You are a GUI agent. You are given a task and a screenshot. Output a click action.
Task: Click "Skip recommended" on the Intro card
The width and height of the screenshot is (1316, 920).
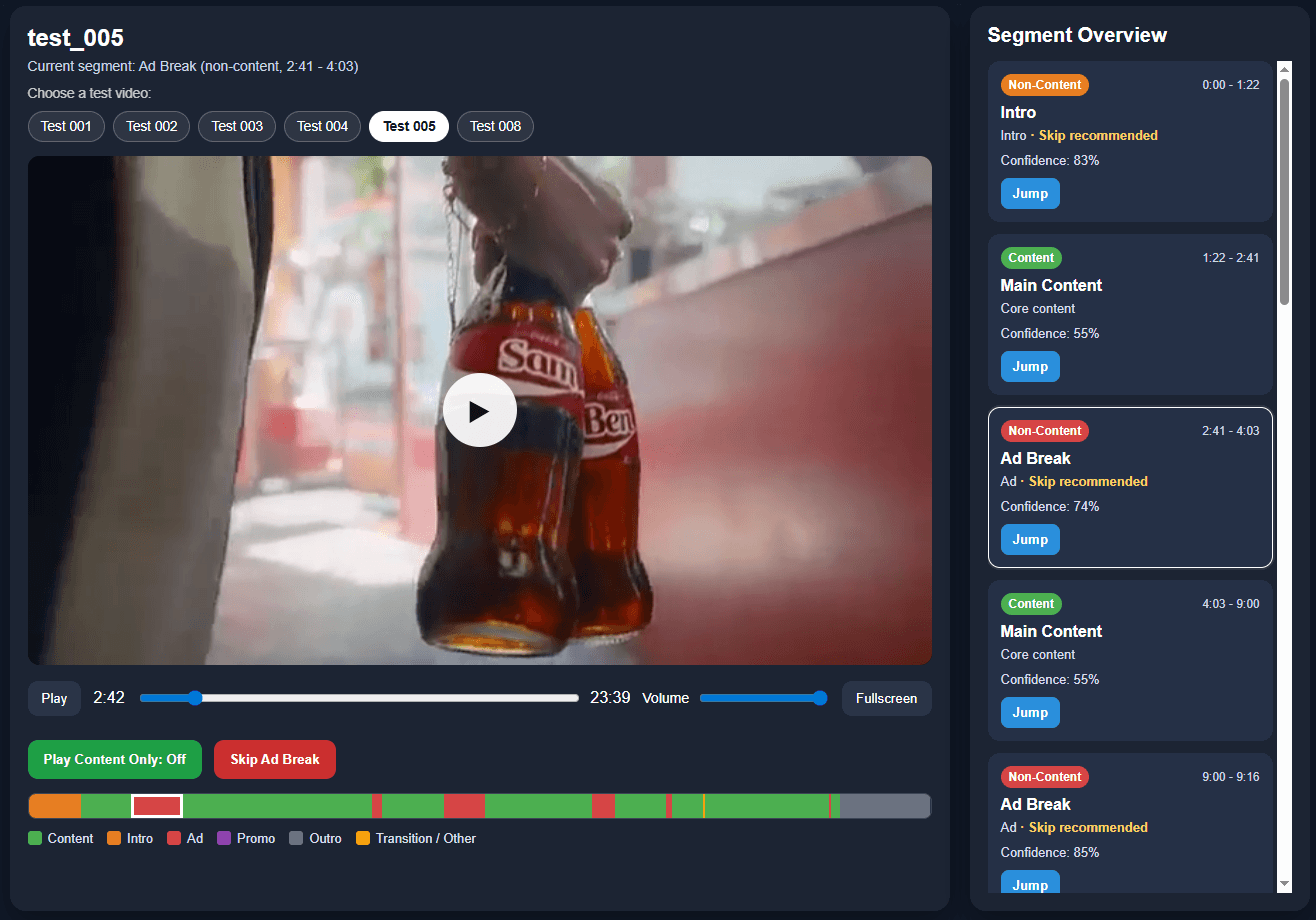coord(1098,135)
